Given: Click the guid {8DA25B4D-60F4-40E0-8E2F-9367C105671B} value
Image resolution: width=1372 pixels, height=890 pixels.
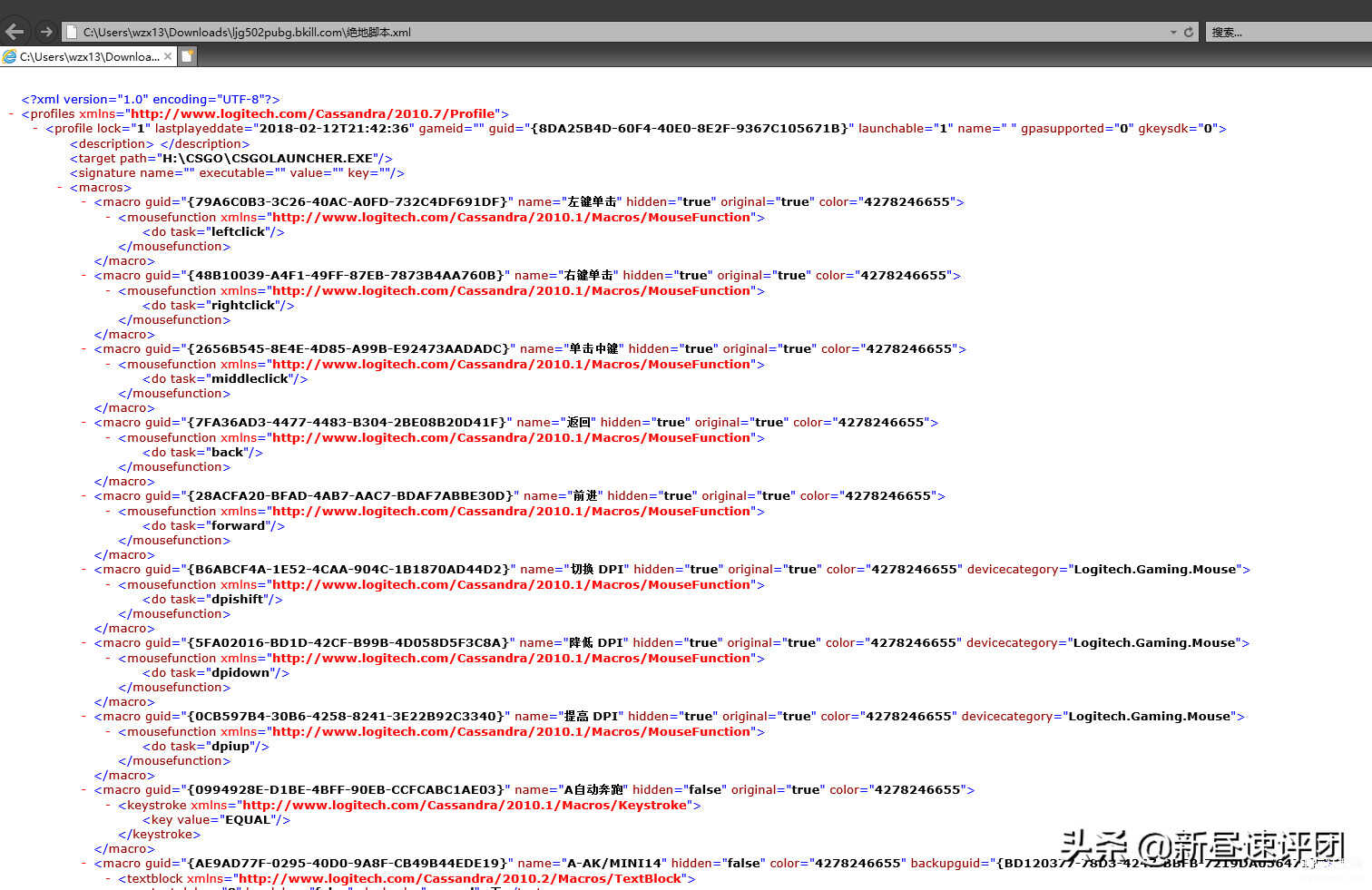Looking at the screenshot, I should click(690, 129).
